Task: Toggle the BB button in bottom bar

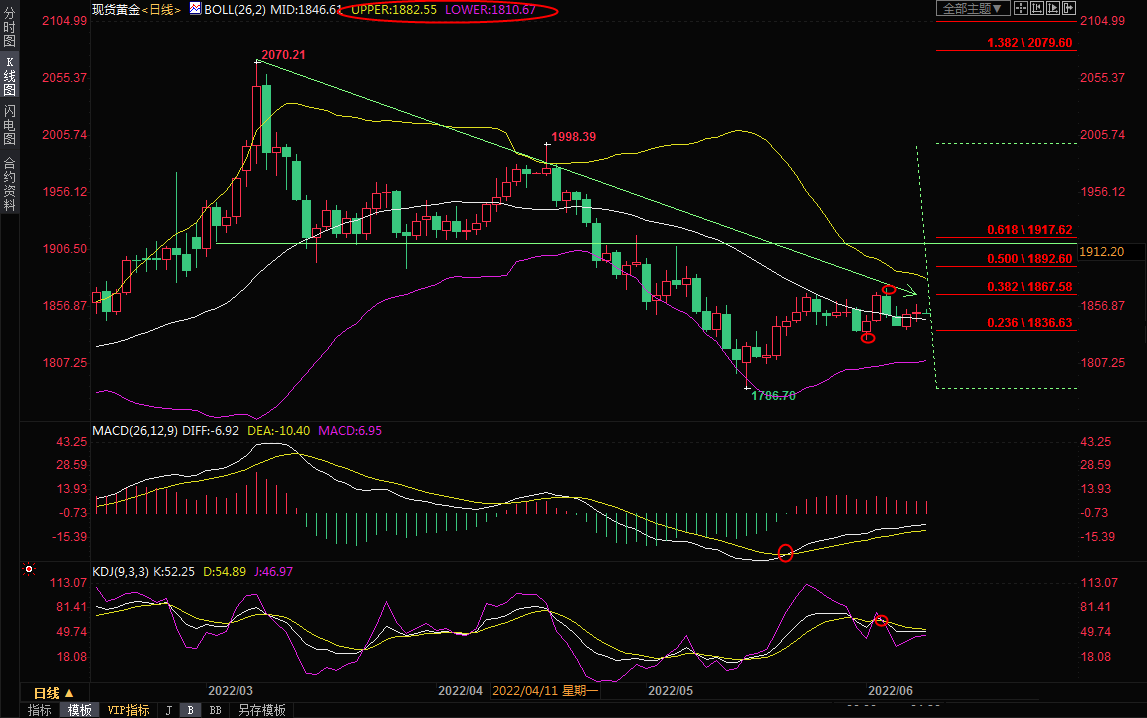Action: (x=214, y=710)
